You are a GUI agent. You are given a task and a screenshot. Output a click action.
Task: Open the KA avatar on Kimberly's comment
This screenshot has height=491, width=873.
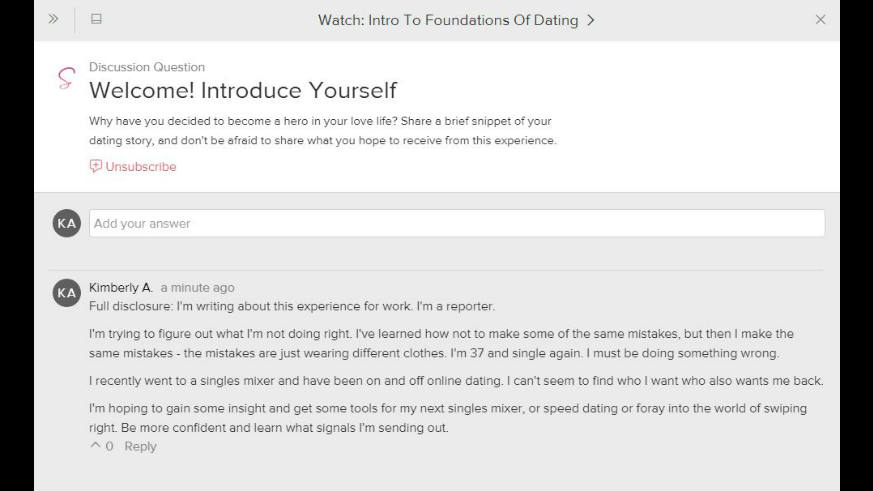(x=67, y=293)
